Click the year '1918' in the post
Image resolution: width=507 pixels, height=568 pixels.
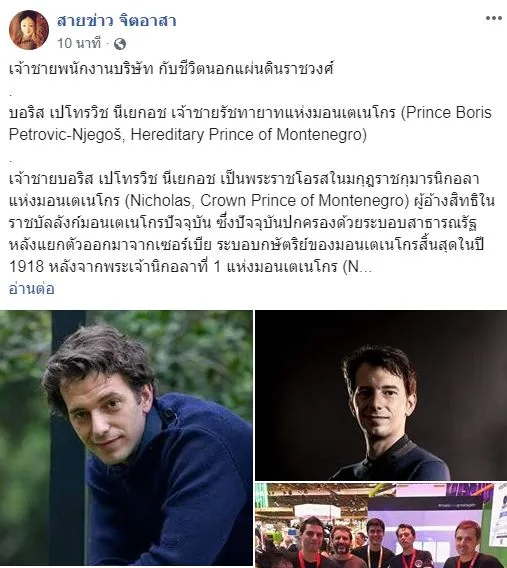pos(26,267)
